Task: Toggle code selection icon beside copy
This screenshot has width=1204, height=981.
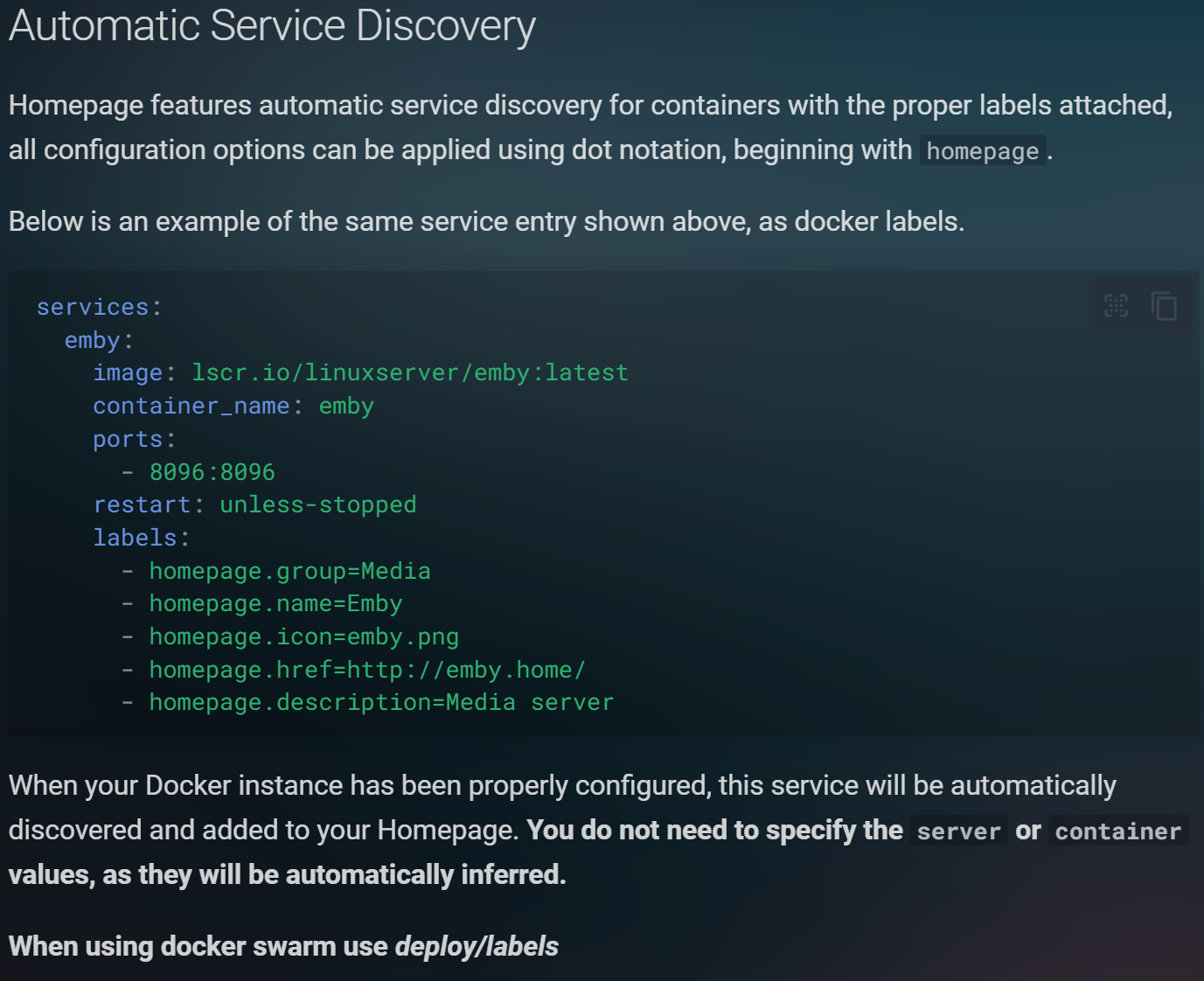Action: [x=1117, y=306]
